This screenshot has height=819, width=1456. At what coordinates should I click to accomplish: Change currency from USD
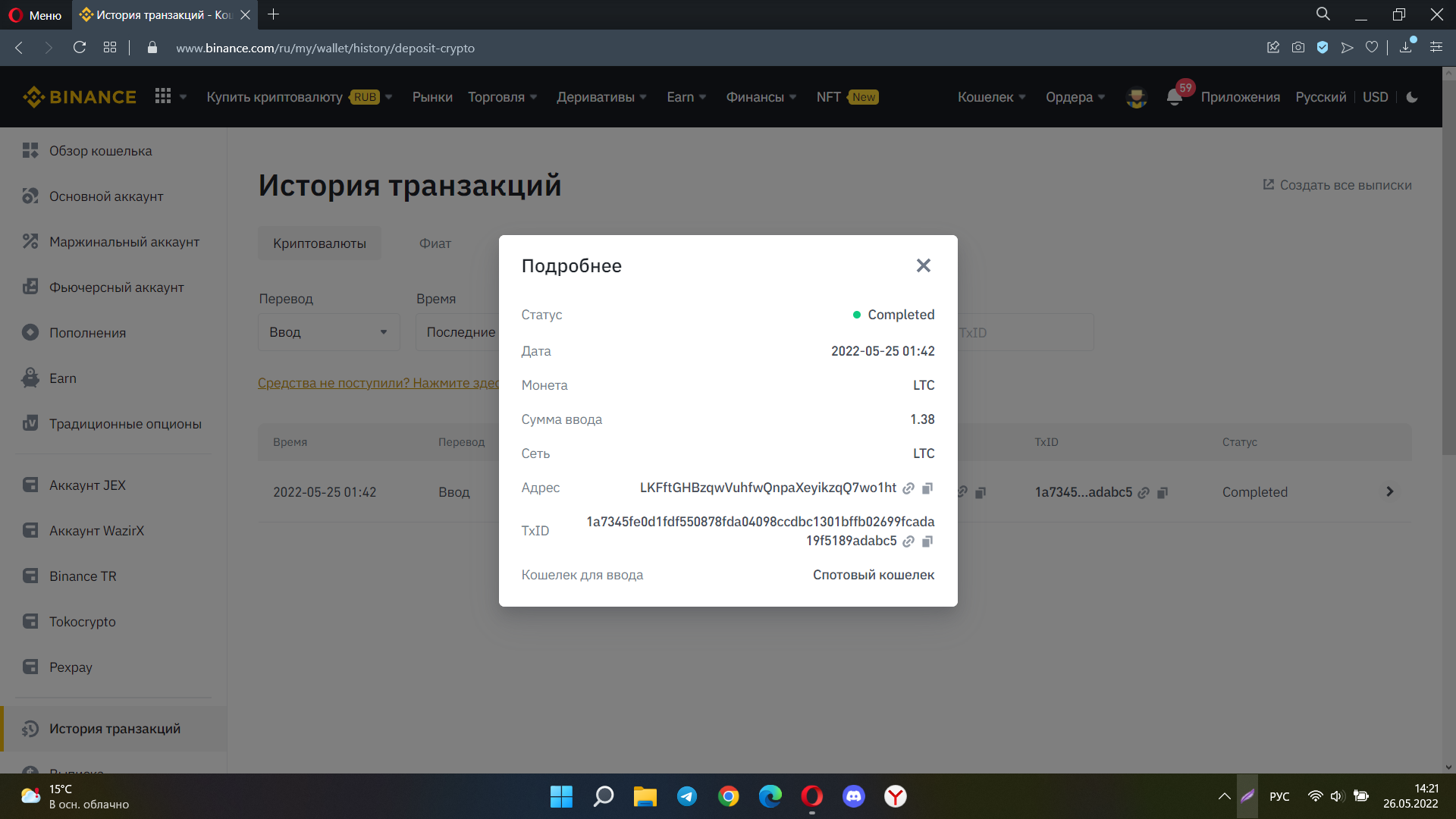tap(1376, 97)
